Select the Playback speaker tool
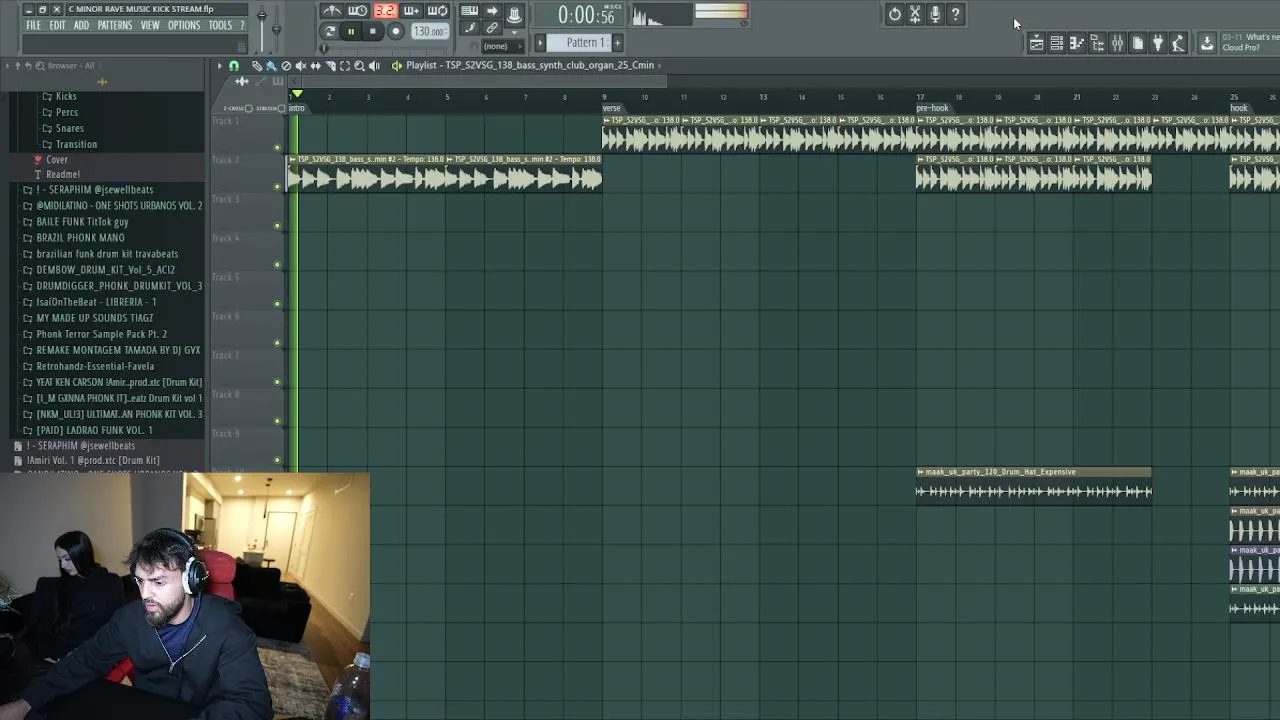Screen dimensions: 1280x720 click(374, 66)
